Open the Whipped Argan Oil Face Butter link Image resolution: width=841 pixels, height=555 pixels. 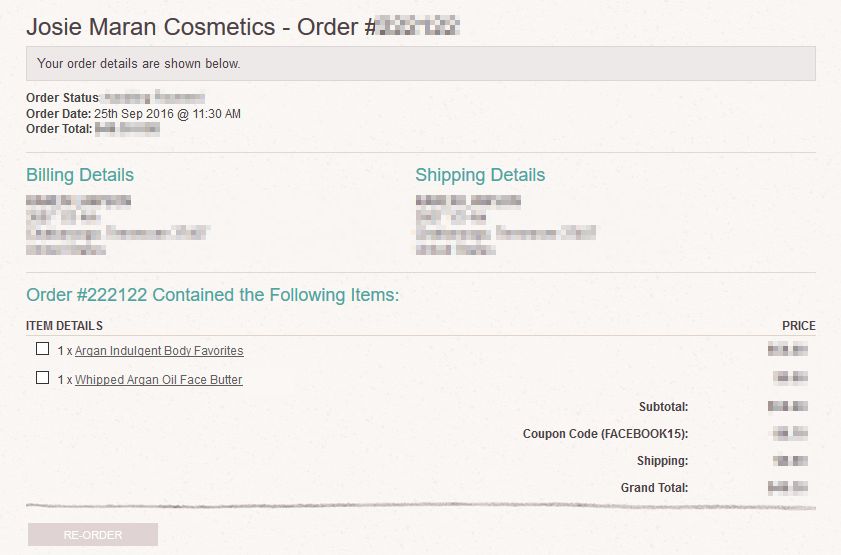[x=159, y=380]
